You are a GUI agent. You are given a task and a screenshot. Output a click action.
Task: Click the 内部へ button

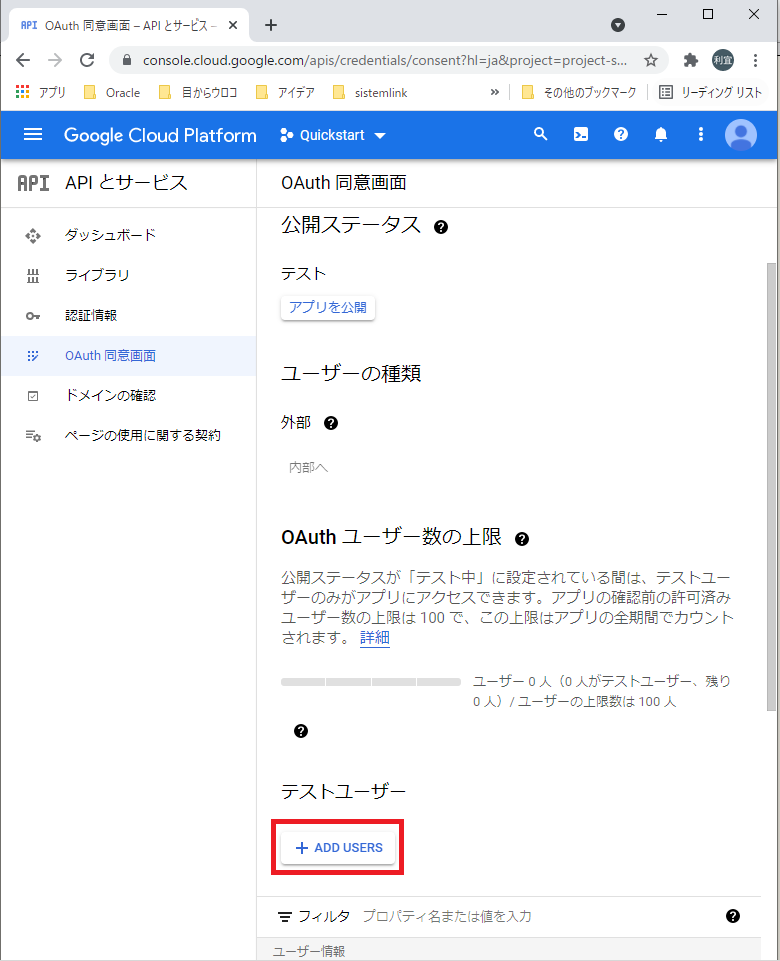[x=309, y=468]
